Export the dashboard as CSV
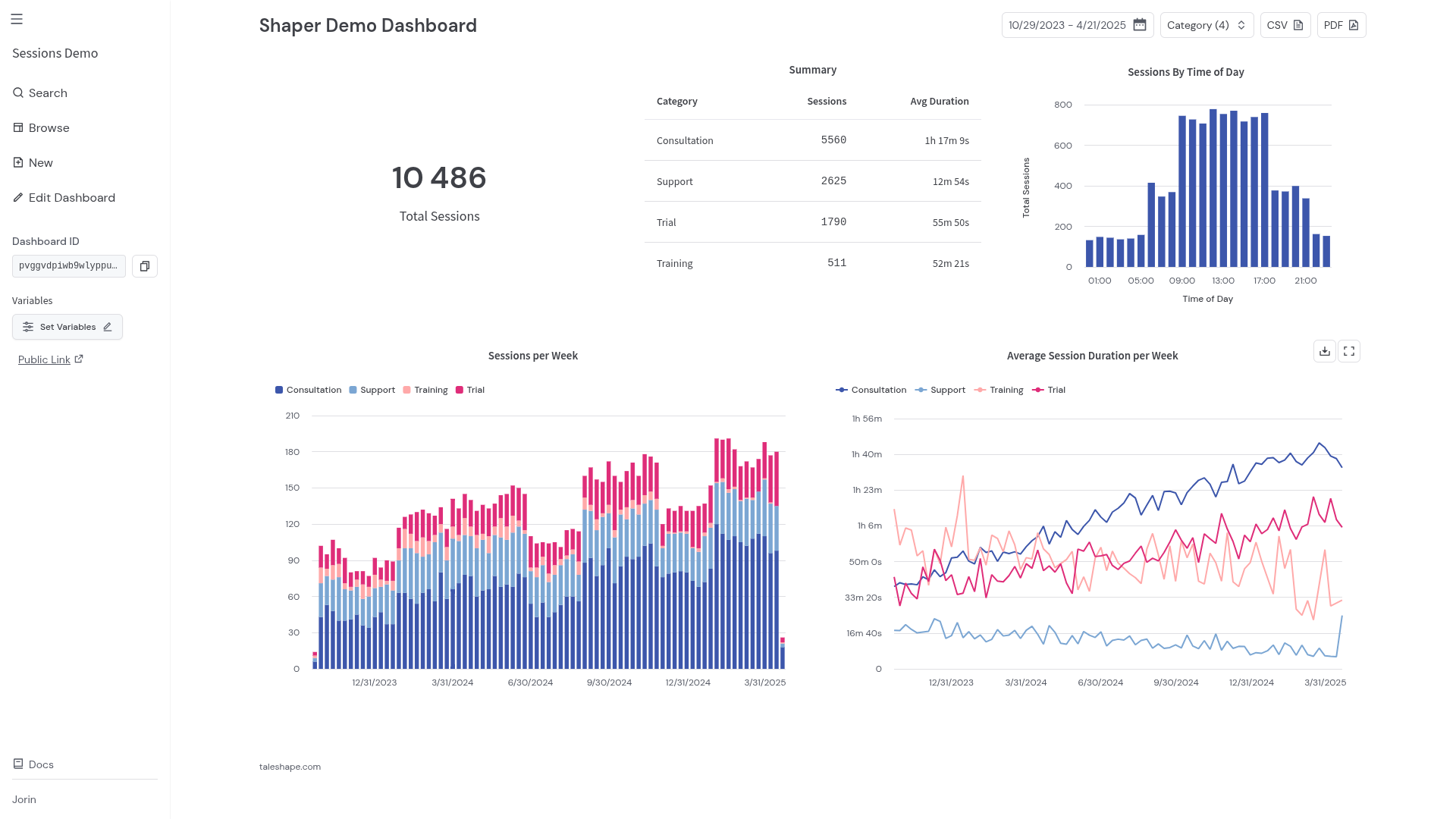Image resolution: width=1456 pixels, height=819 pixels. pos(1285,25)
